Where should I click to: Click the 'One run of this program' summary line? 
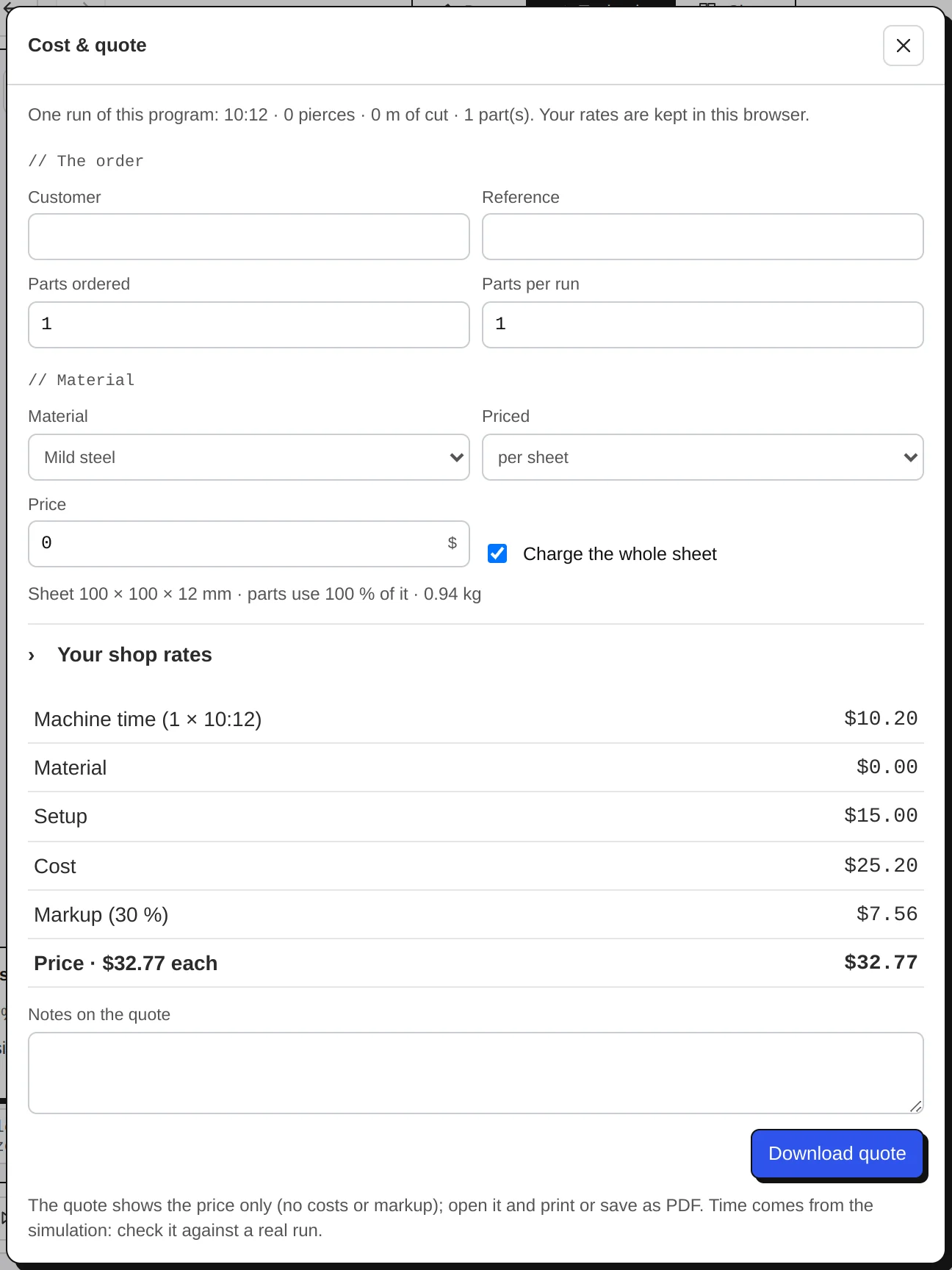click(419, 115)
